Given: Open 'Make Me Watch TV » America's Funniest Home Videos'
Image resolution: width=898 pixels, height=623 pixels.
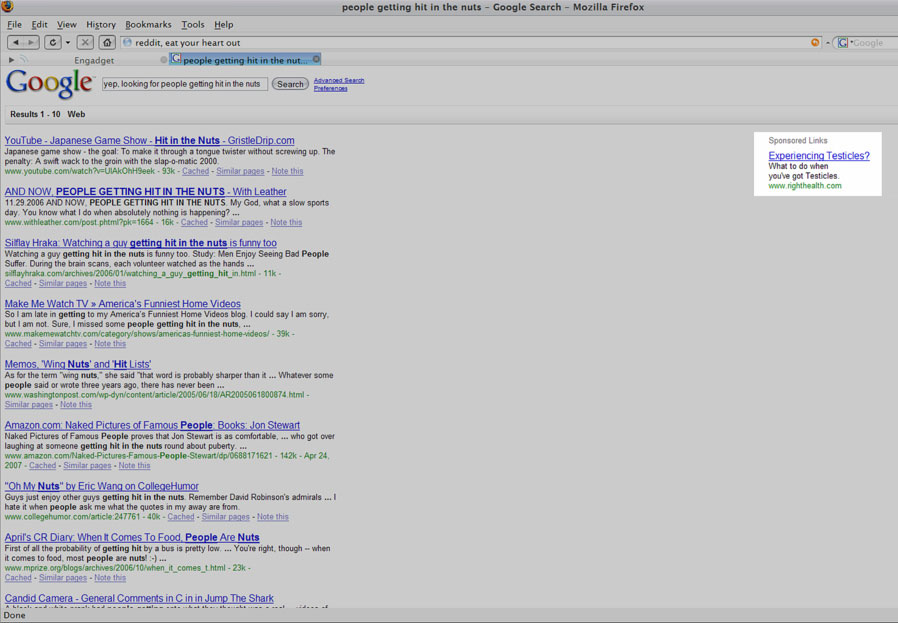Looking at the screenshot, I should (x=123, y=303).
